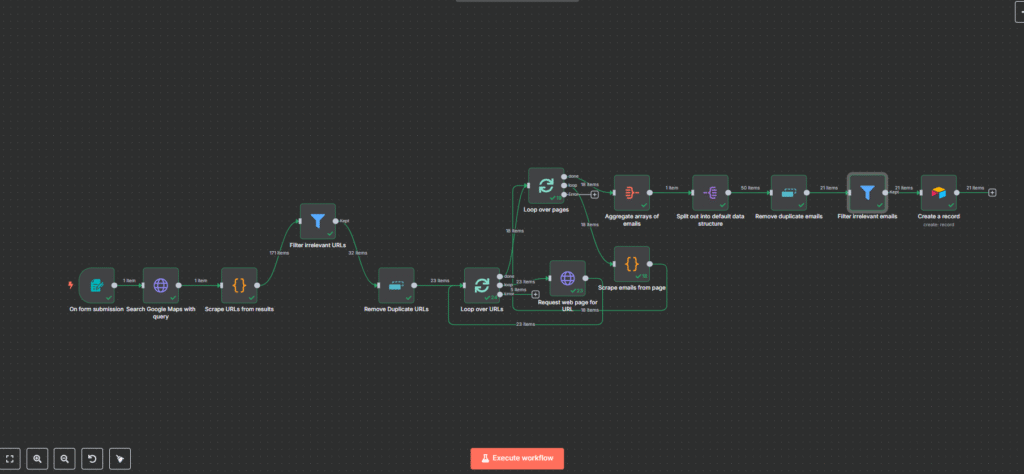1024x474 pixels.
Task: Click the Kept output of Filter irrelevant URLs
Action: coord(336,221)
